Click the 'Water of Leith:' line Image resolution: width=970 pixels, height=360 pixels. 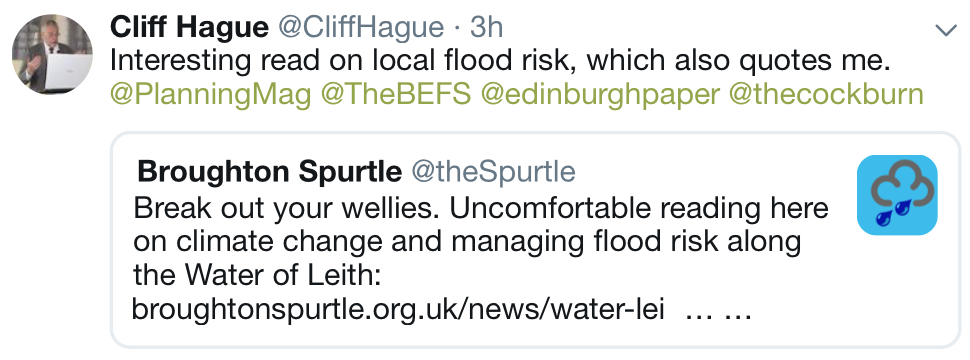point(255,276)
